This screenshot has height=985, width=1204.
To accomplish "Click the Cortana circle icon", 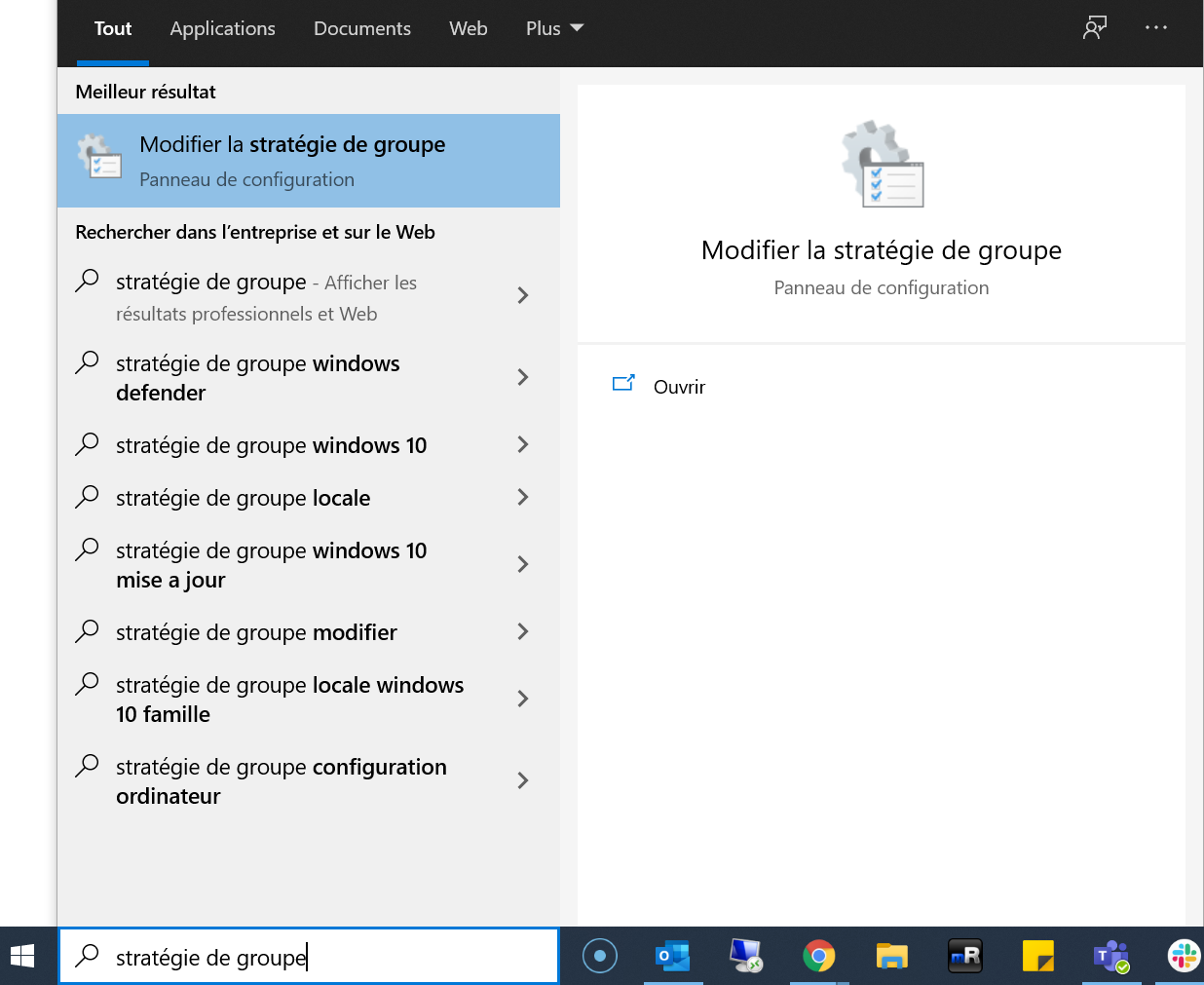I will click(x=600, y=956).
